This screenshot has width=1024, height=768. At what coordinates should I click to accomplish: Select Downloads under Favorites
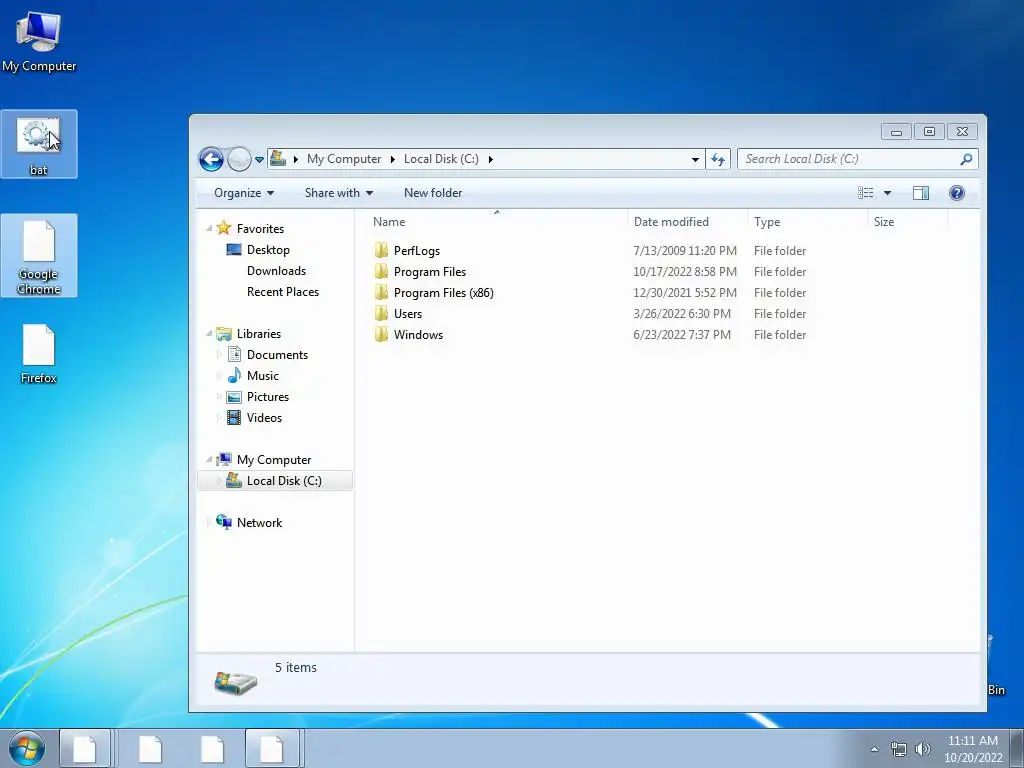(x=276, y=270)
